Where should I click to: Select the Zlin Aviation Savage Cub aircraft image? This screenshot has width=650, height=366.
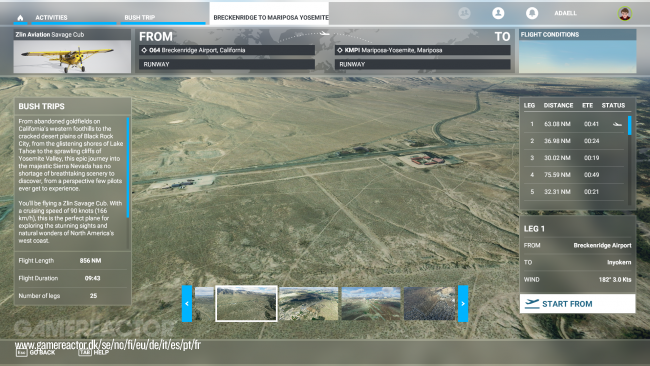click(x=72, y=56)
